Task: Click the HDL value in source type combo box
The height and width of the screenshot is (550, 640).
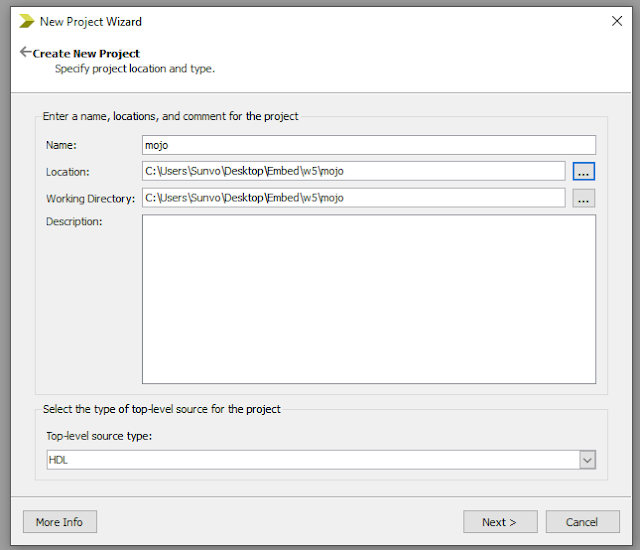Action: coord(58,460)
